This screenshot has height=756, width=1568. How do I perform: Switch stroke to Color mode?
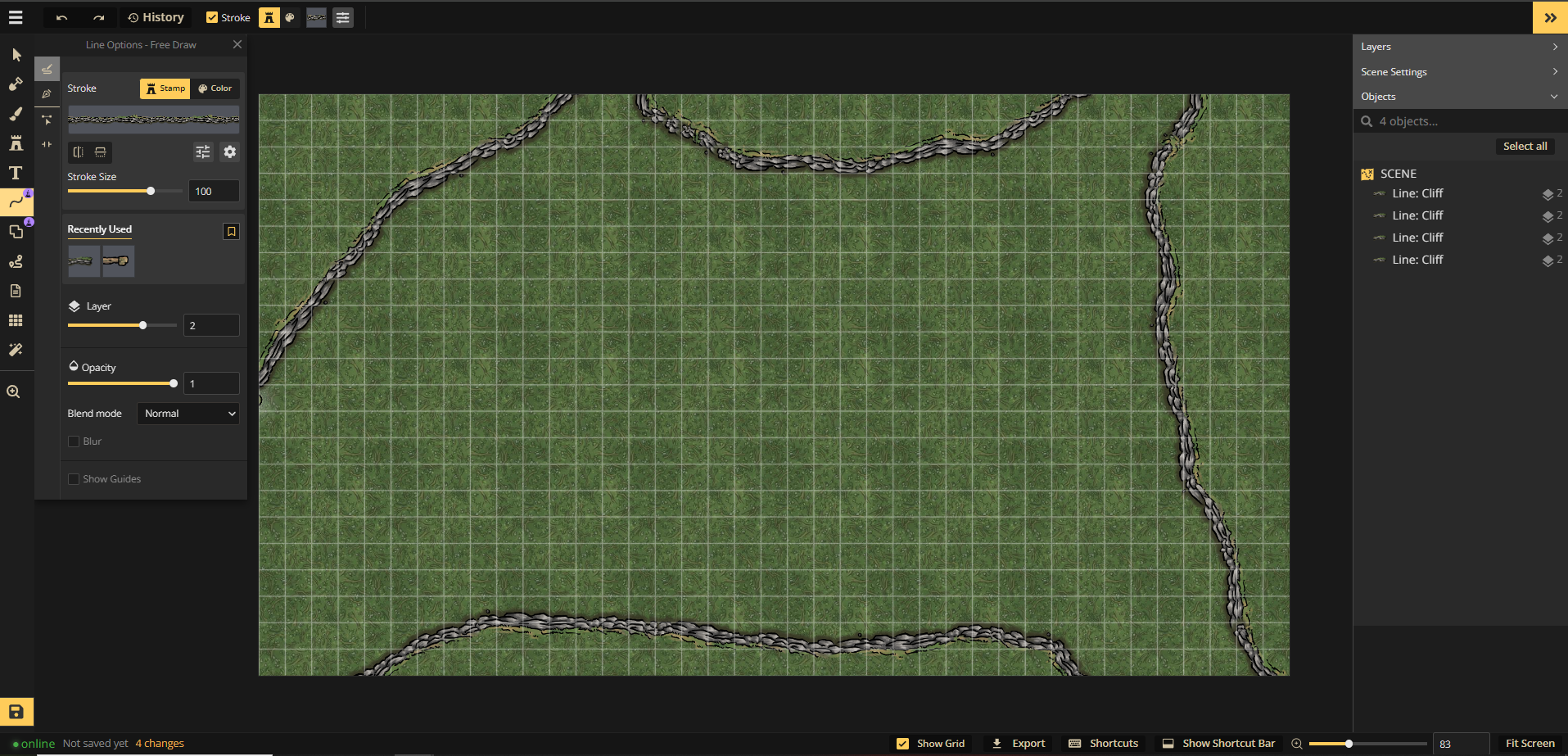tap(215, 88)
